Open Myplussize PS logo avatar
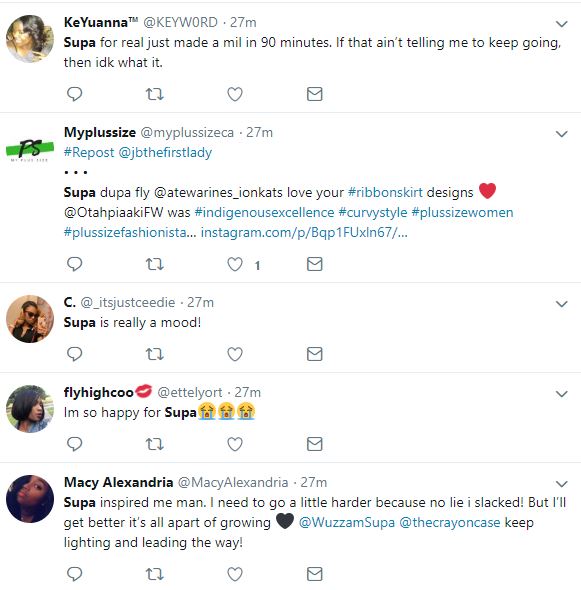 click(x=30, y=149)
